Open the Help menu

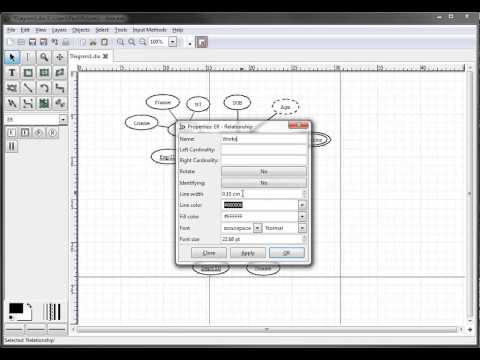(x=178, y=30)
